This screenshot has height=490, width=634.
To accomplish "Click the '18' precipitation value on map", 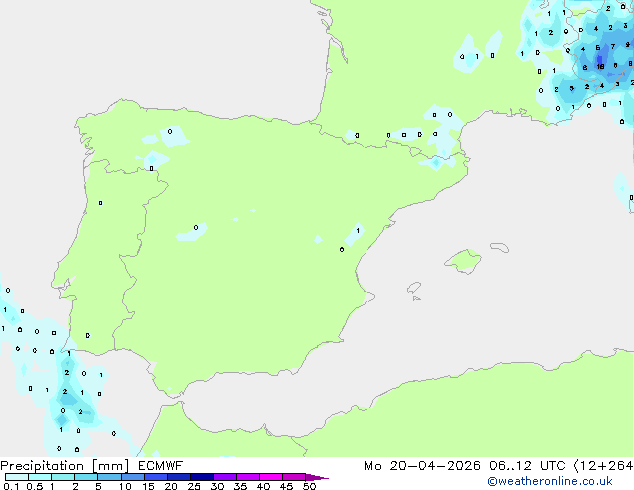I will (600, 66).
